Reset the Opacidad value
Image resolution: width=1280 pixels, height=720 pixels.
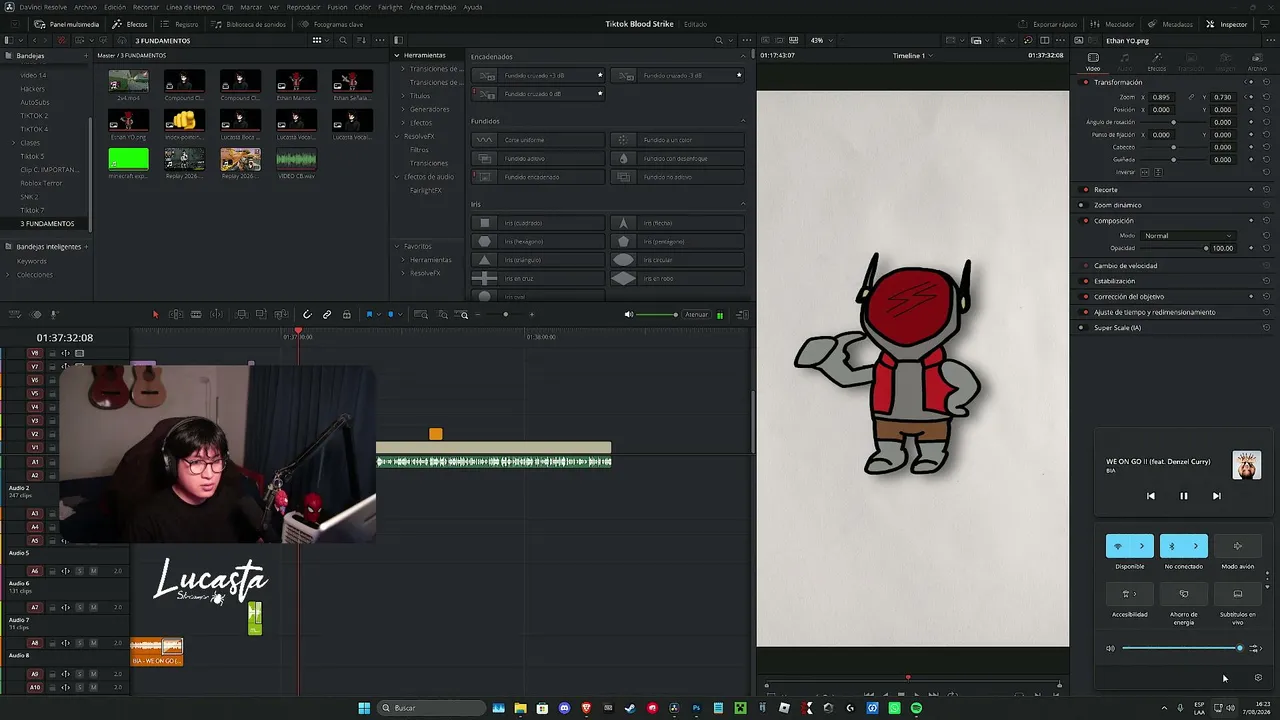(x=1267, y=248)
